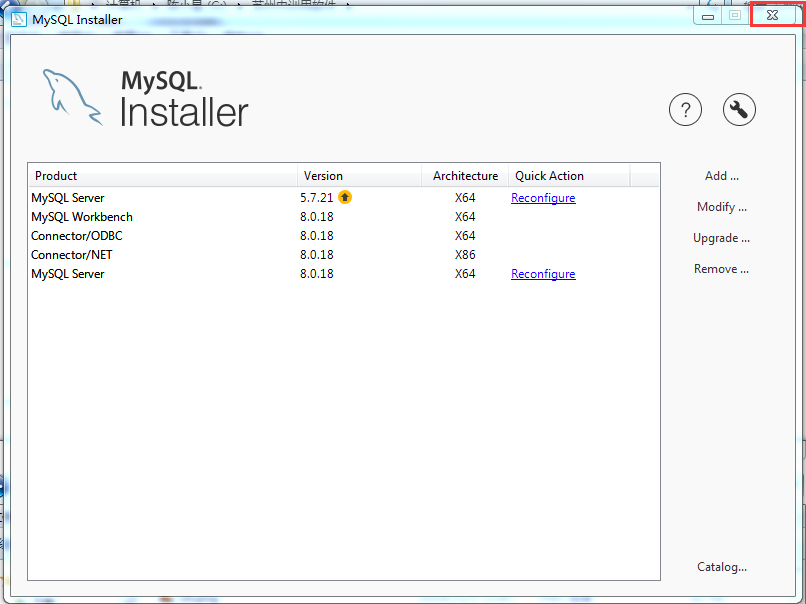806x604 pixels.
Task: Reconfigure MySQL Server 8.0.18
Action: pyautogui.click(x=543, y=273)
